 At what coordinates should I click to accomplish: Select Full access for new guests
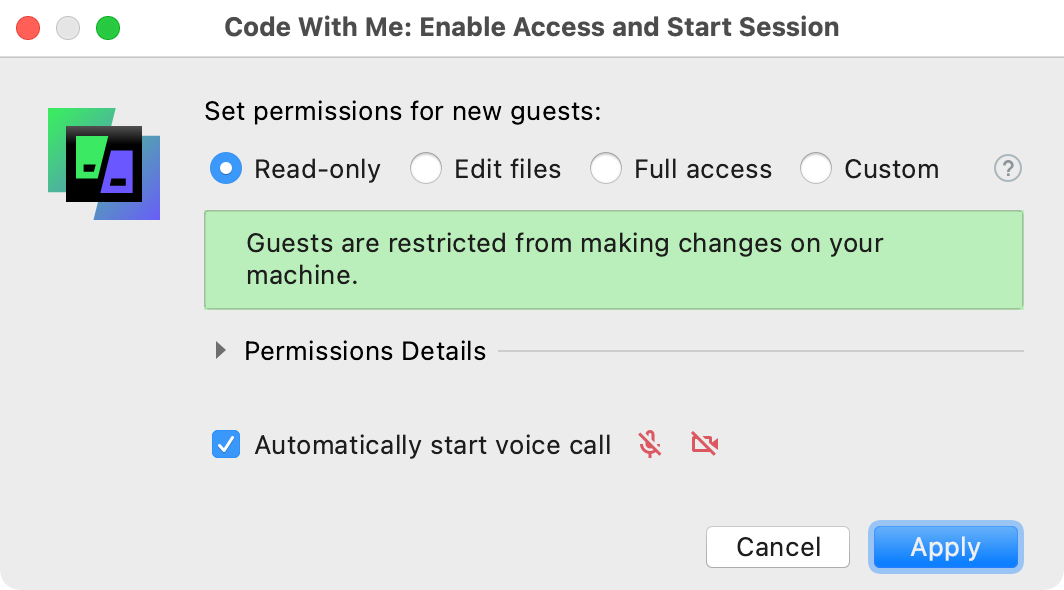click(x=606, y=168)
